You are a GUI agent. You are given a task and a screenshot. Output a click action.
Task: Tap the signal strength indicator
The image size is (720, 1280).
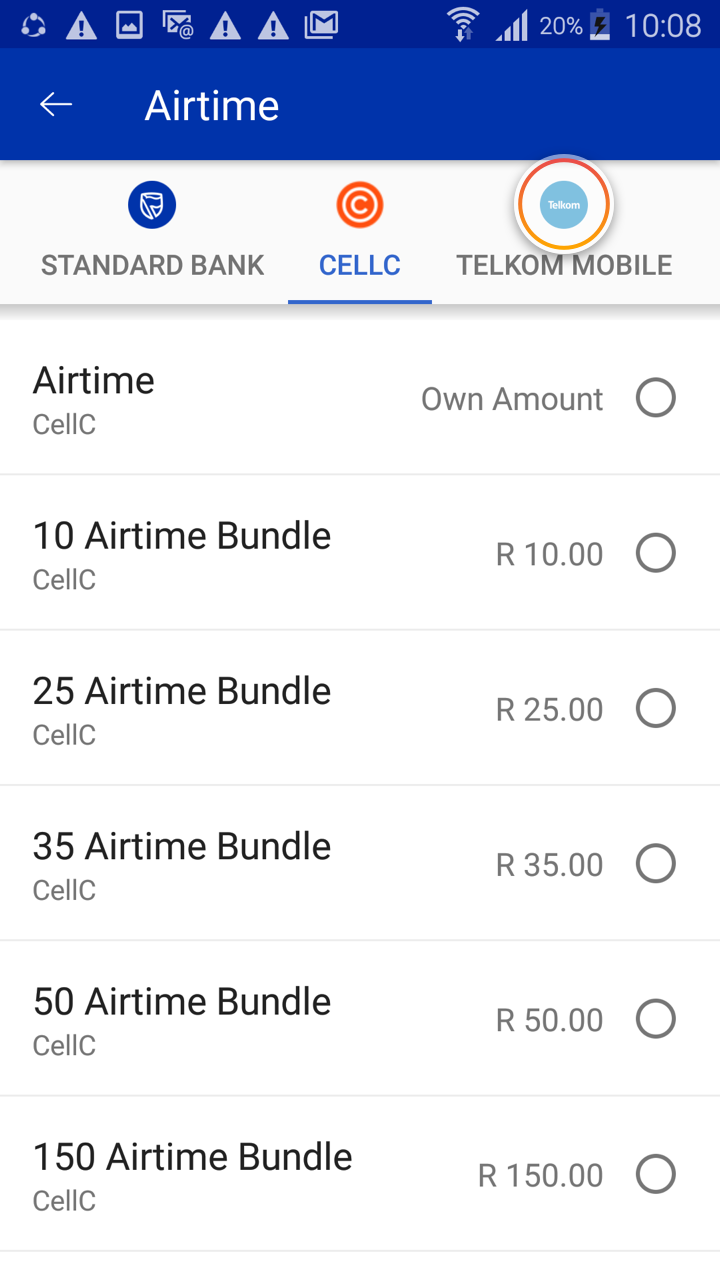pyautogui.click(x=511, y=26)
